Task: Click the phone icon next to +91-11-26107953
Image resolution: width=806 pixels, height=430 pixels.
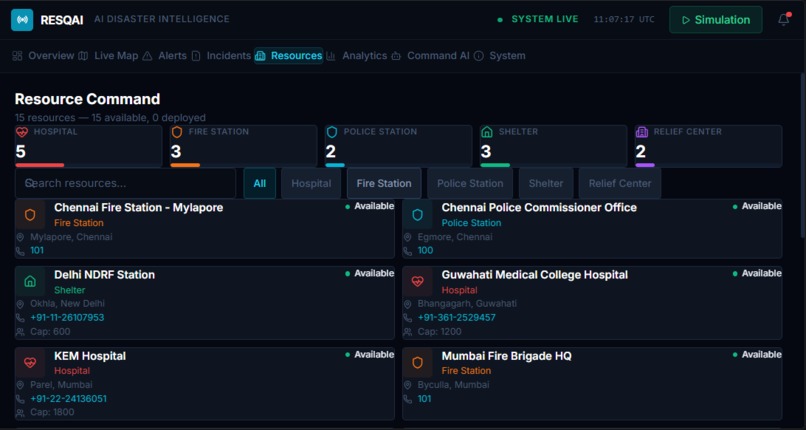Action: click(20, 318)
